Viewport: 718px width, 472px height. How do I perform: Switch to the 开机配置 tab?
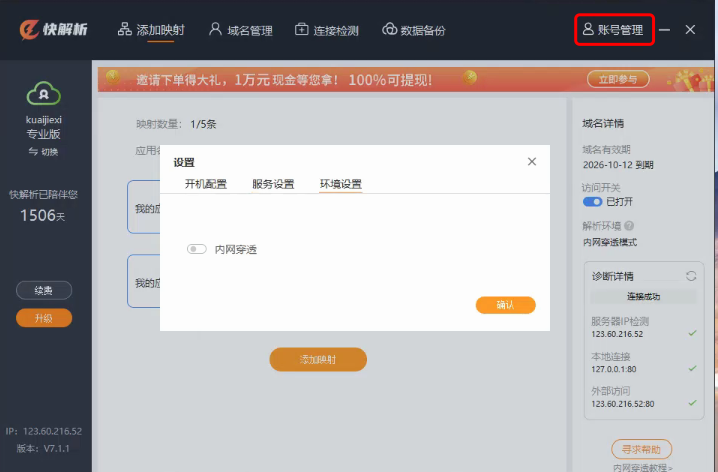point(206,184)
